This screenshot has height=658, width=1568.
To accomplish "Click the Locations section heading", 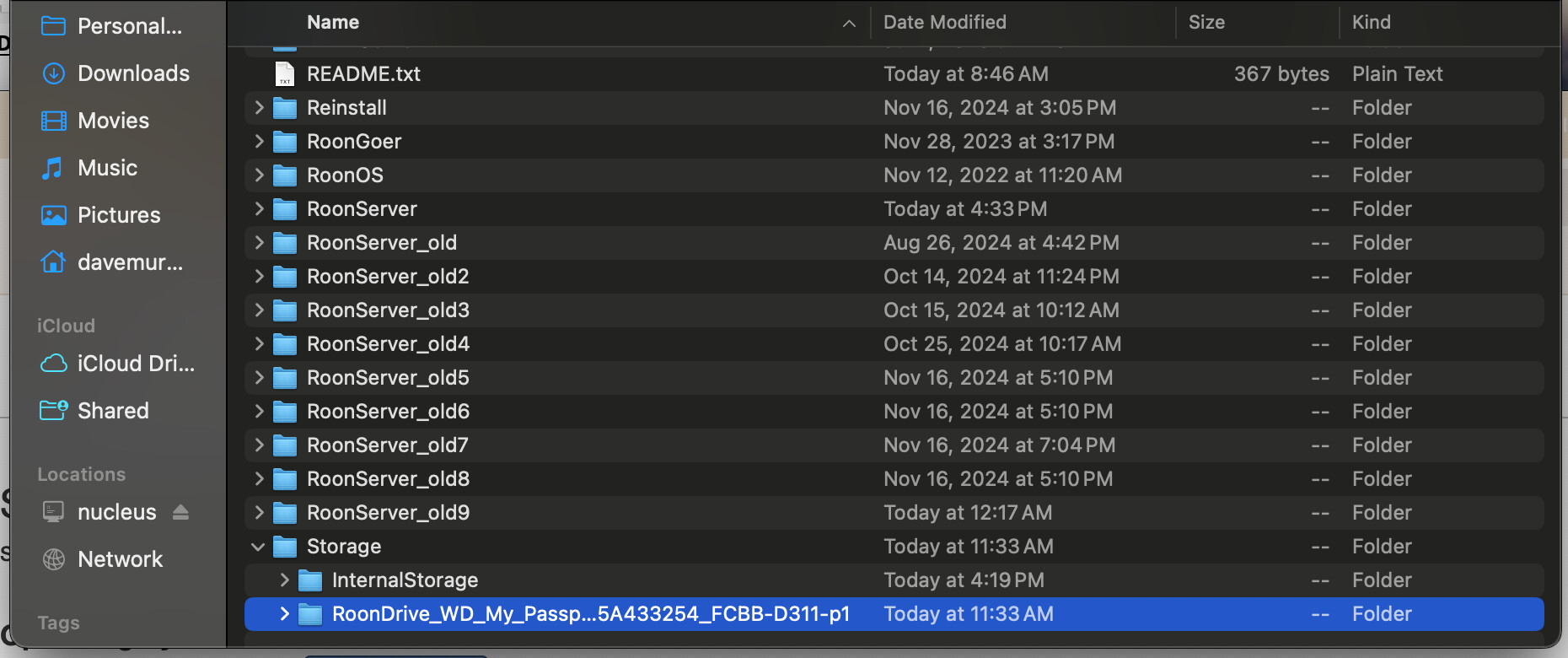I will click(81, 474).
